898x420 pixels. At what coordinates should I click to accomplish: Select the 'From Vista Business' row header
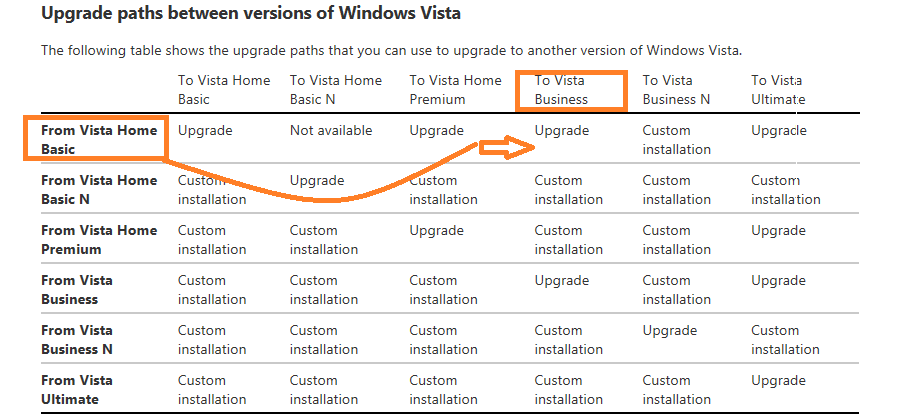pyautogui.click(x=77, y=290)
